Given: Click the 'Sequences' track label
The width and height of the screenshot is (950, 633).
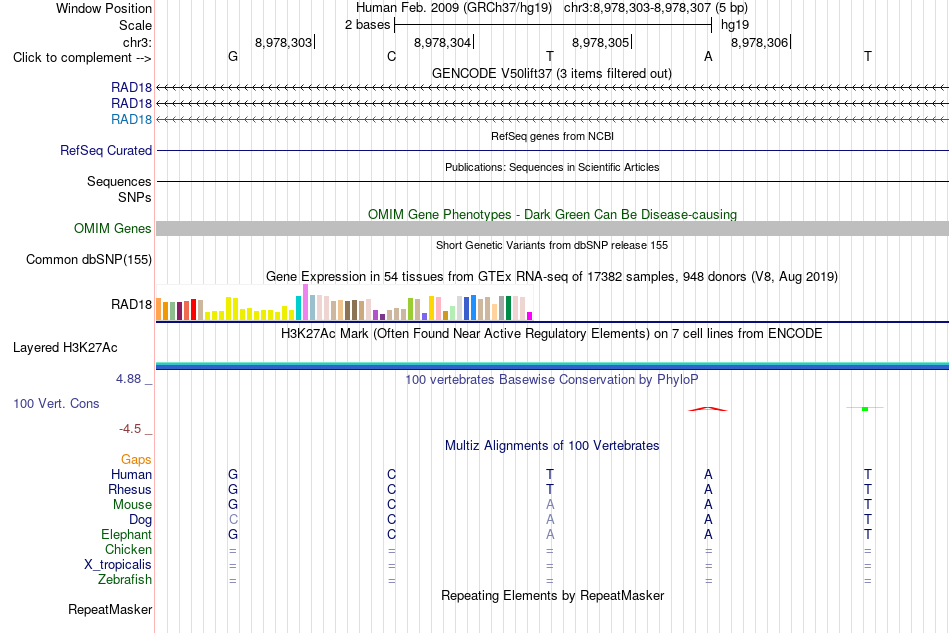Looking at the screenshot, I should 119,181.
